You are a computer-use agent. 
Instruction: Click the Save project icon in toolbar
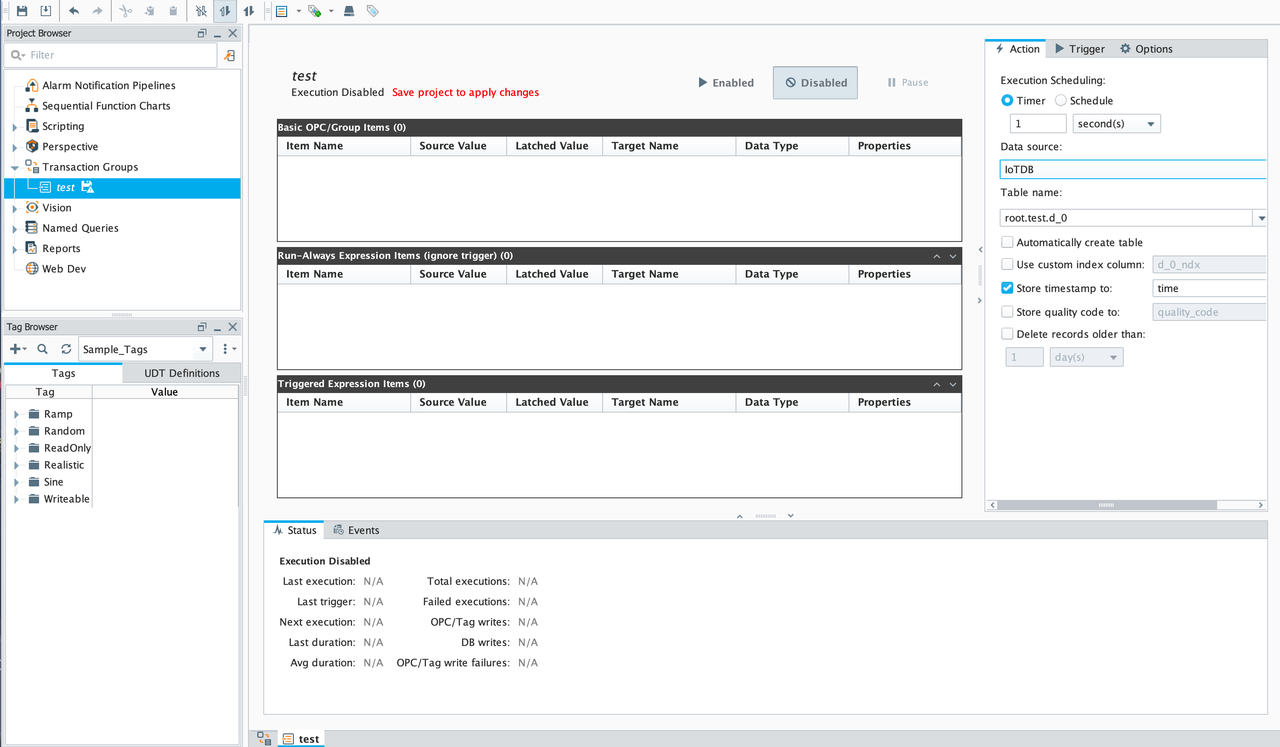[x=22, y=11]
